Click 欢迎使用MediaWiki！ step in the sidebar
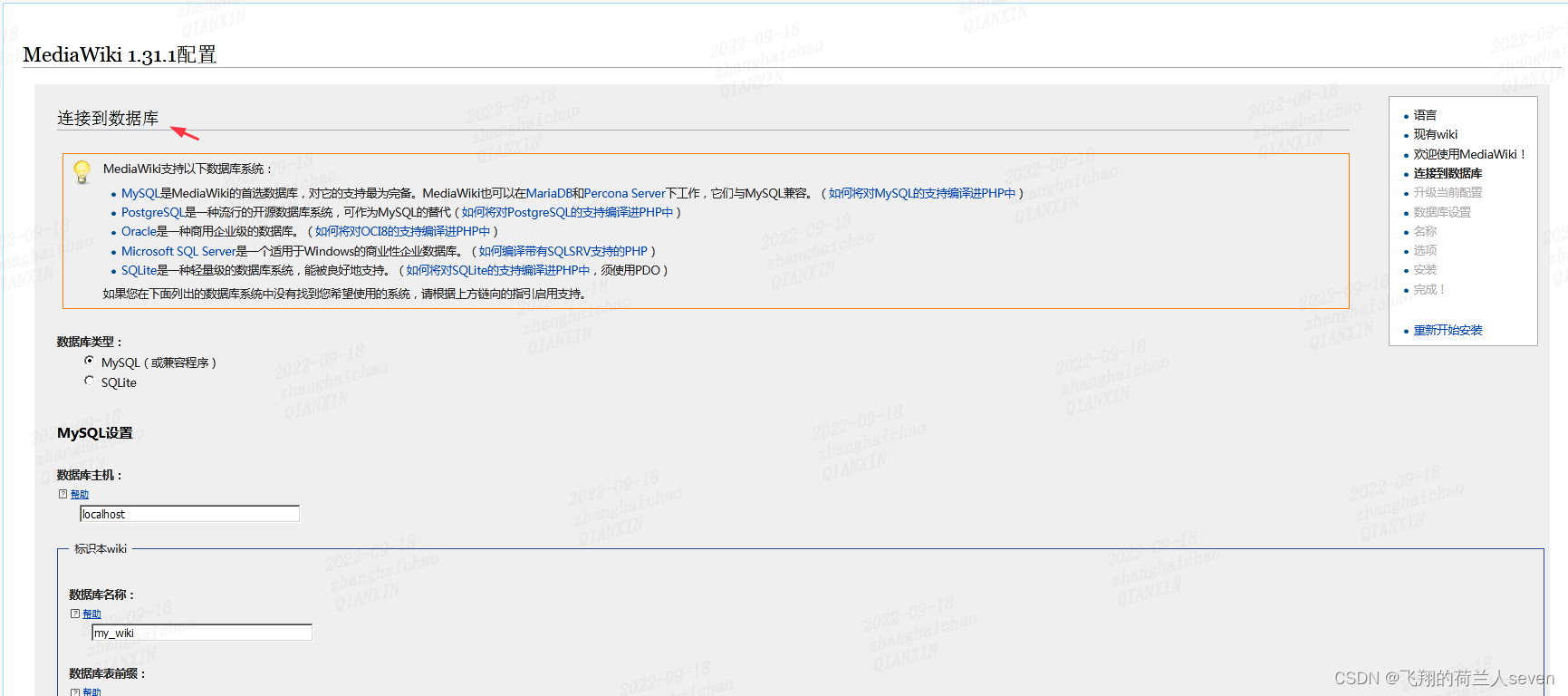The width and height of the screenshot is (1568, 696). 1471,154
